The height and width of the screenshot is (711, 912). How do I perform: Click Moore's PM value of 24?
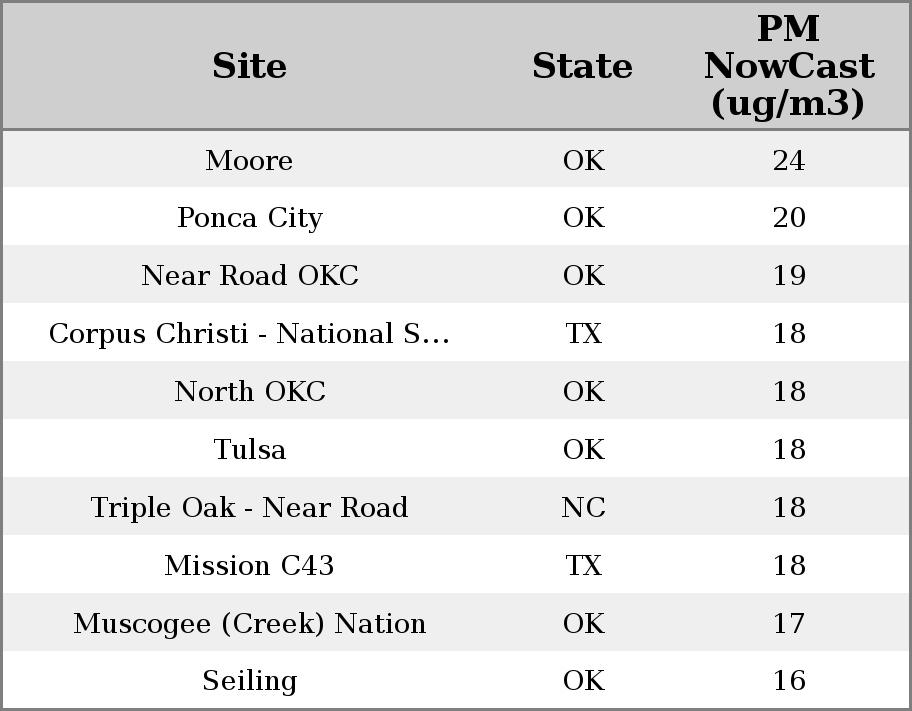click(788, 161)
